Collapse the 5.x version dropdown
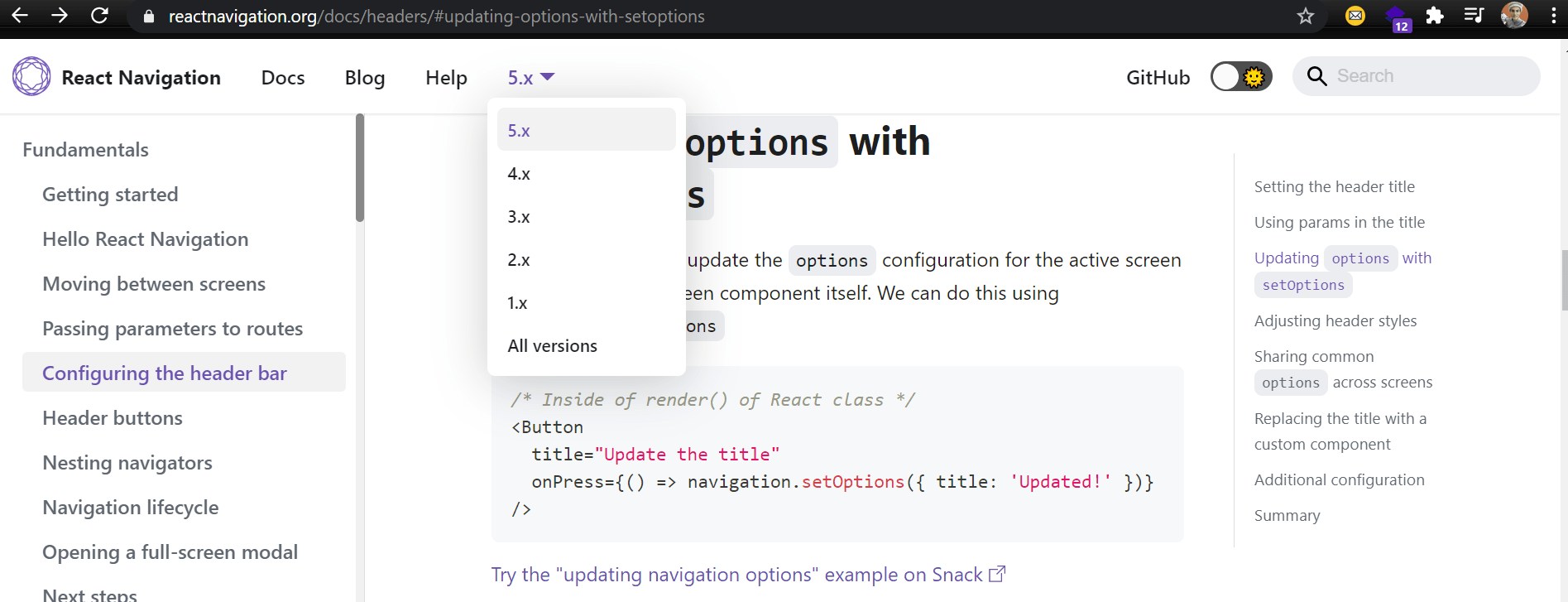This screenshot has width=1568, height=602. pos(530,77)
